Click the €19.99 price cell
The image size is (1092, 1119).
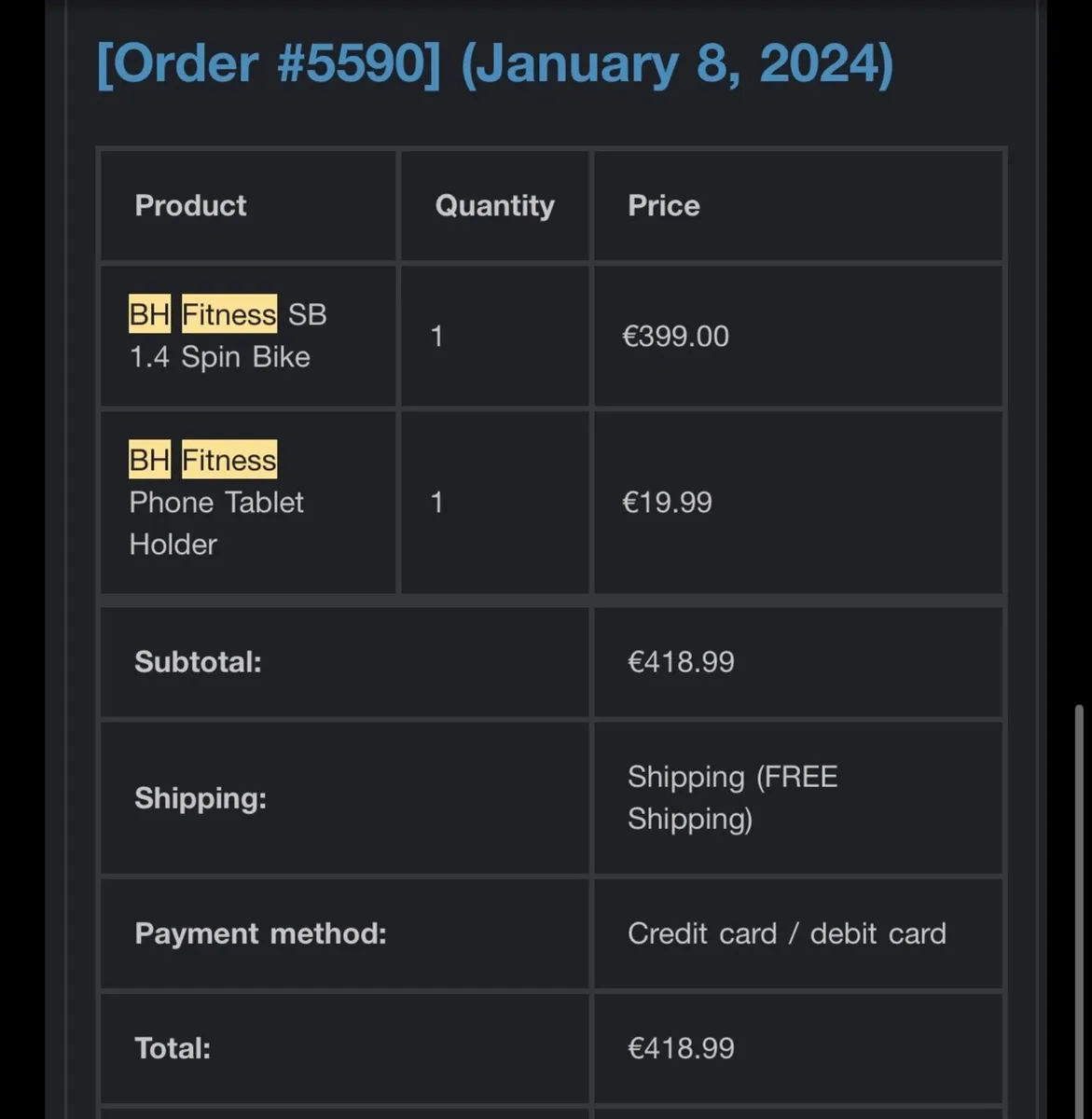coord(667,503)
